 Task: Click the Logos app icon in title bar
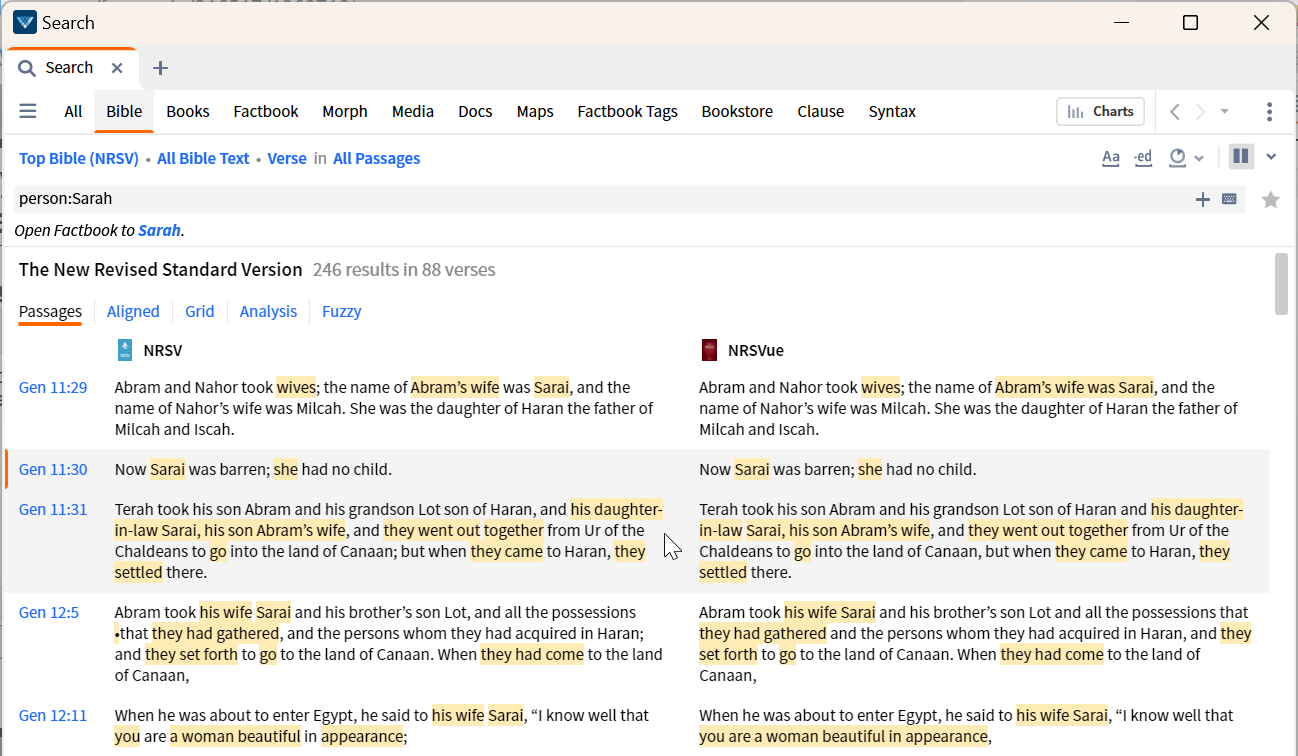pyautogui.click(x=25, y=22)
